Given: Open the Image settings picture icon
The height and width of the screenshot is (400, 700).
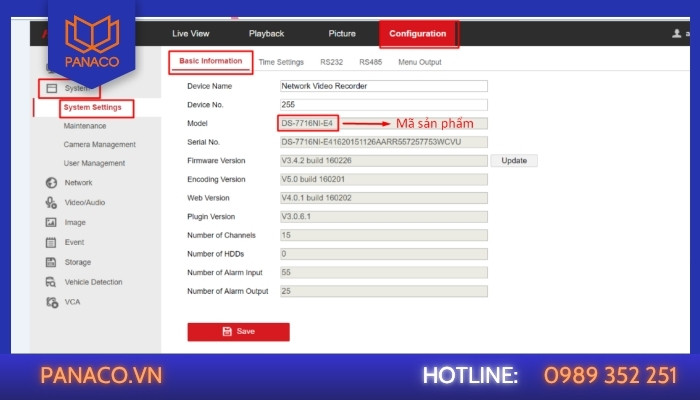Looking at the screenshot, I should point(51,222).
